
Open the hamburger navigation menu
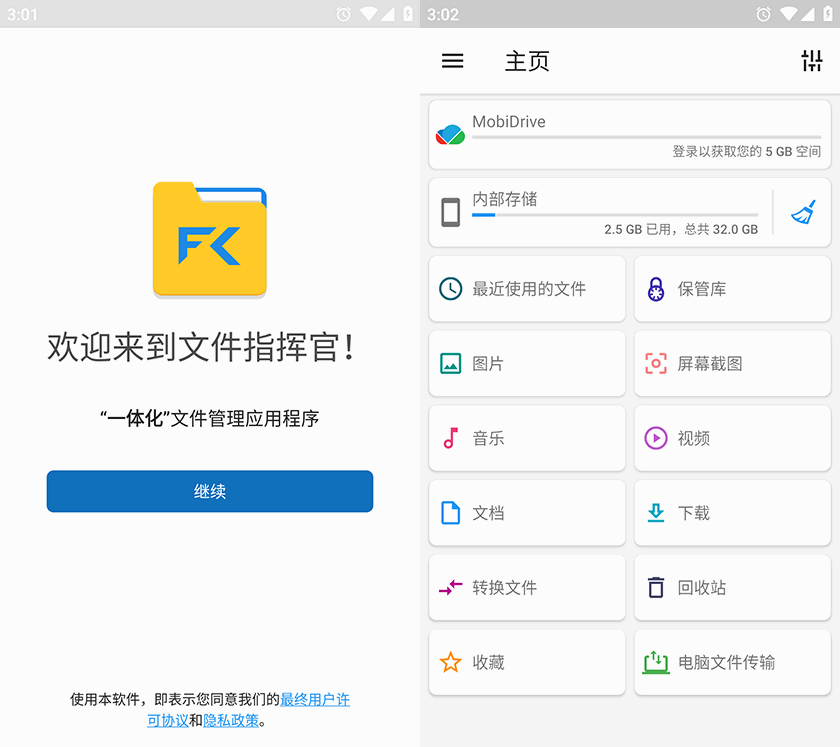coord(452,61)
